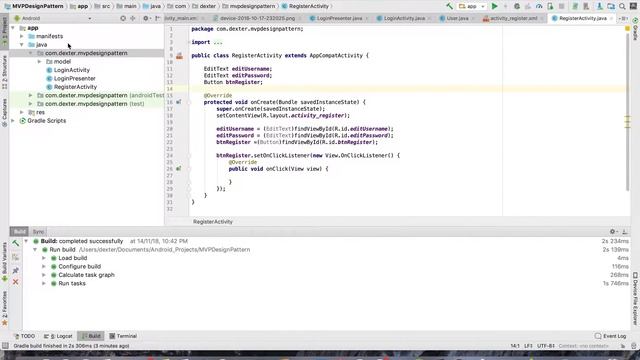Open the Logcat tool window
The height and width of the screenshot is (360, 640).
pyautogui.click(x=58, y=336)
